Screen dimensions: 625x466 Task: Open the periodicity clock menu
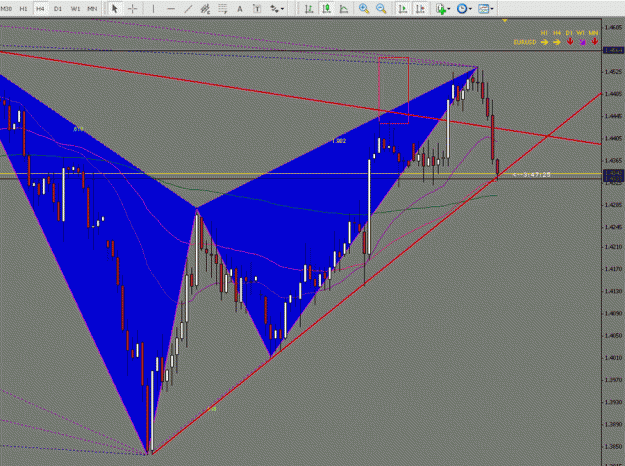click(x=462, y=8)
